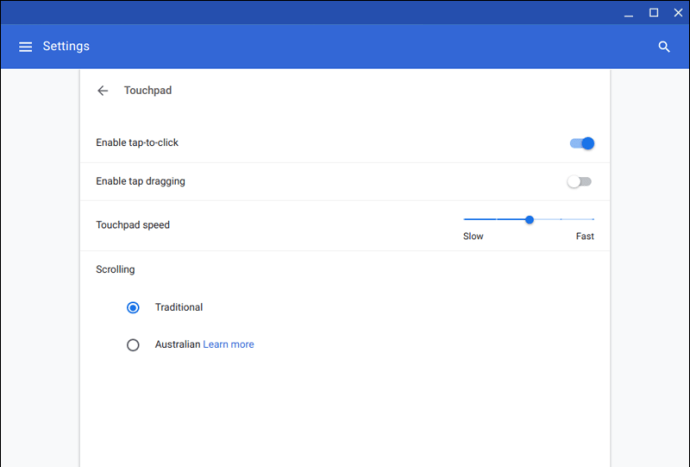690x467 pixels.
Task: Click the Scrolling section heading
Action: click(115, 269)
